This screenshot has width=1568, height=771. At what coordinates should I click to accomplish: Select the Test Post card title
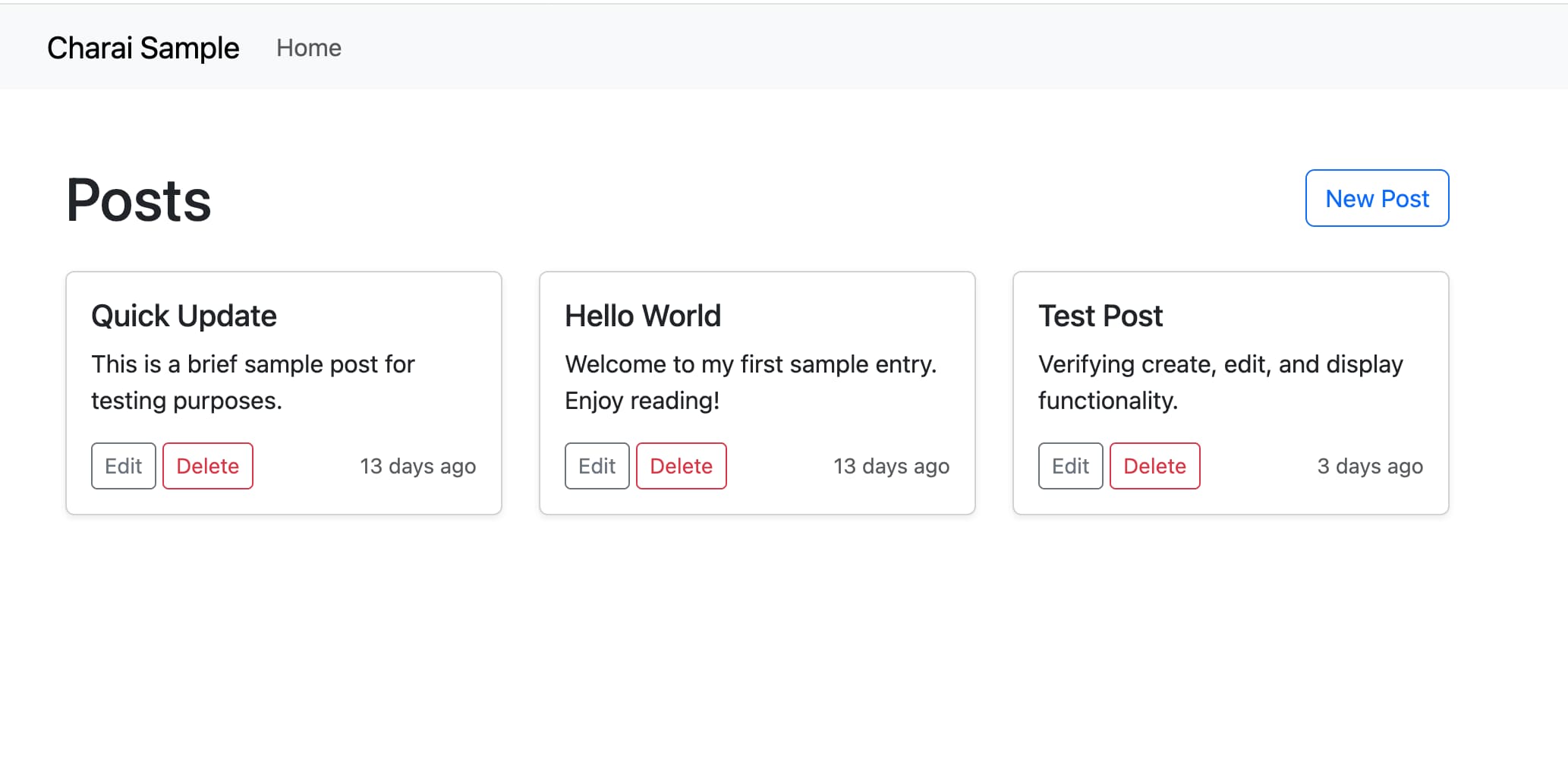[1100, 316]
